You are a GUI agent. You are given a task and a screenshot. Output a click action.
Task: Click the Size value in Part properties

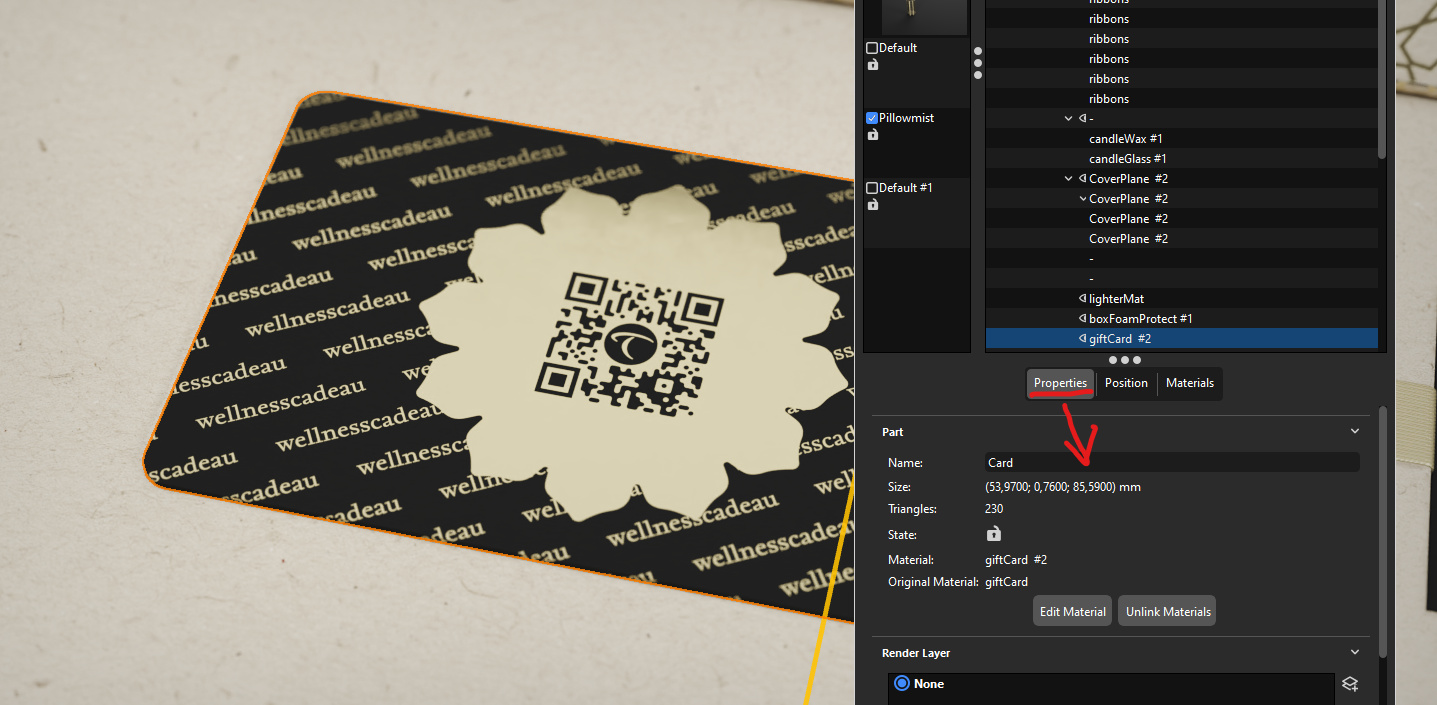click(x=1063, y=487)
